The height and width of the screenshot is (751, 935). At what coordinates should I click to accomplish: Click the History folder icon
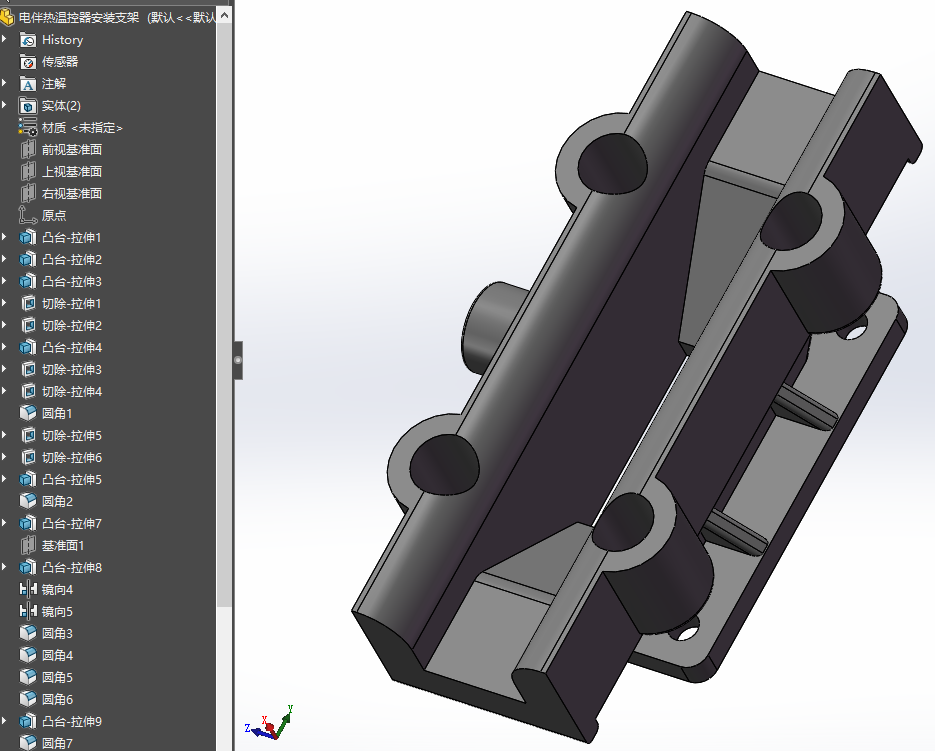(27, 40)
